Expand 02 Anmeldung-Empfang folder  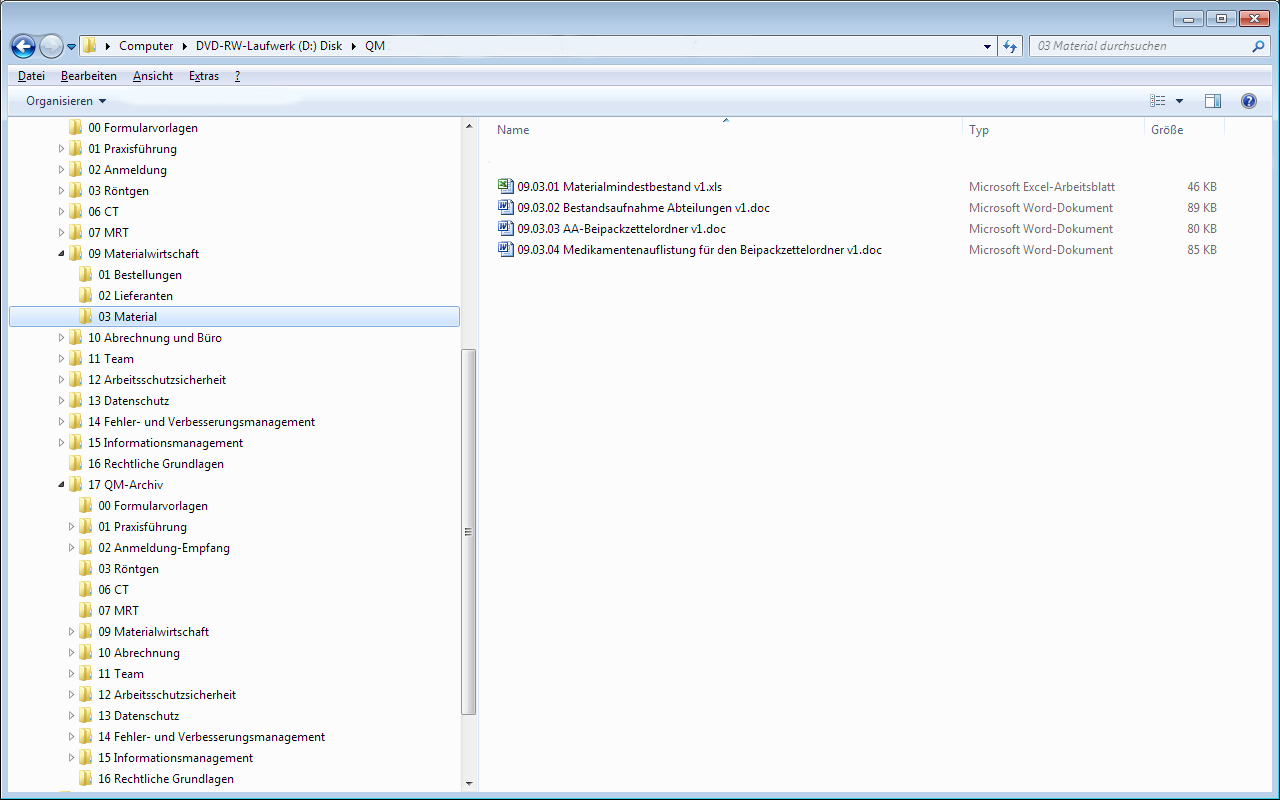click(71, 548)
